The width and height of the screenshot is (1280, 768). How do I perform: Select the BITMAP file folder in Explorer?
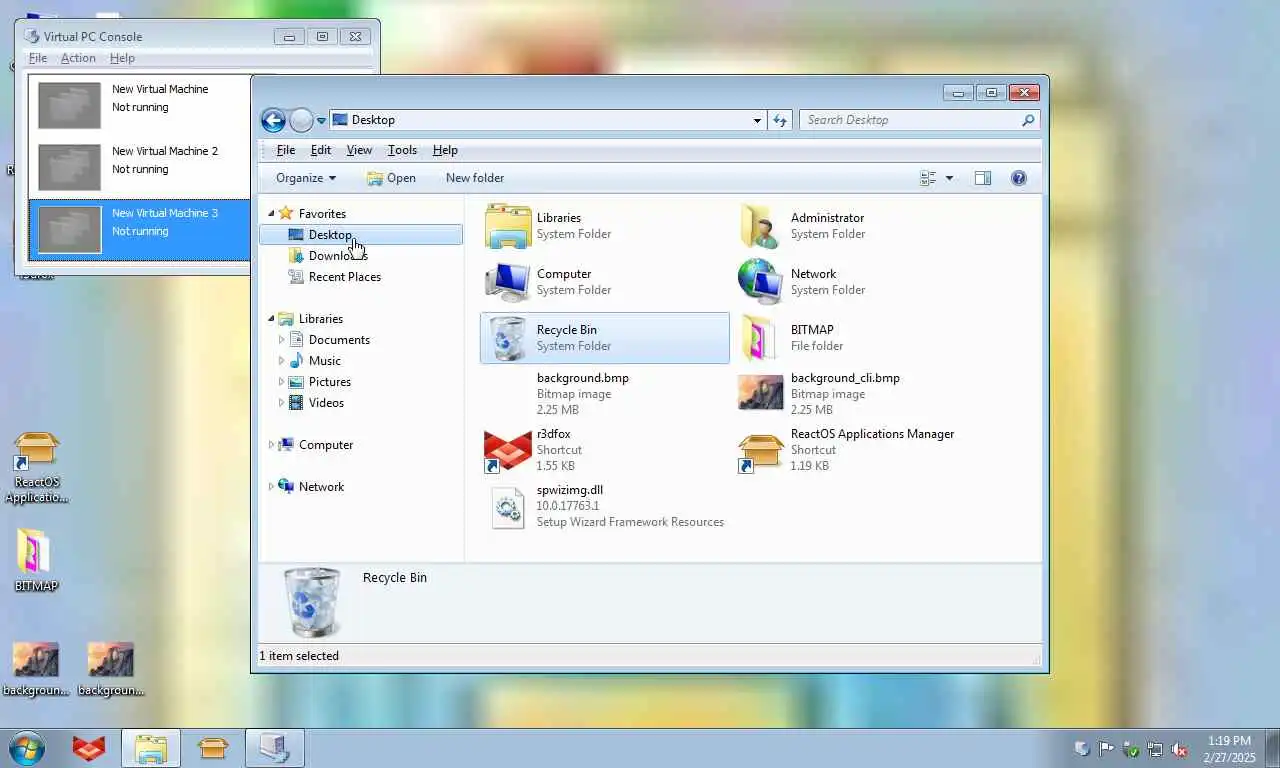[x=761, y=338]
